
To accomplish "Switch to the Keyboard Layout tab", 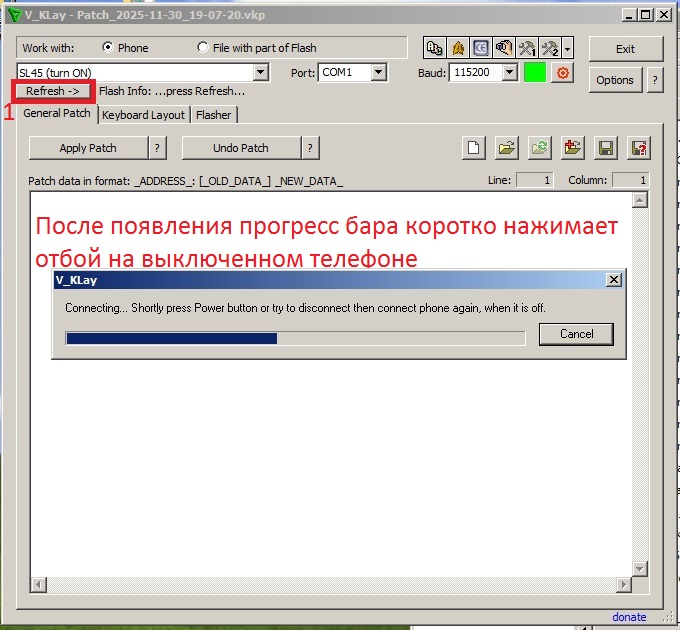I will pos(143,115).
